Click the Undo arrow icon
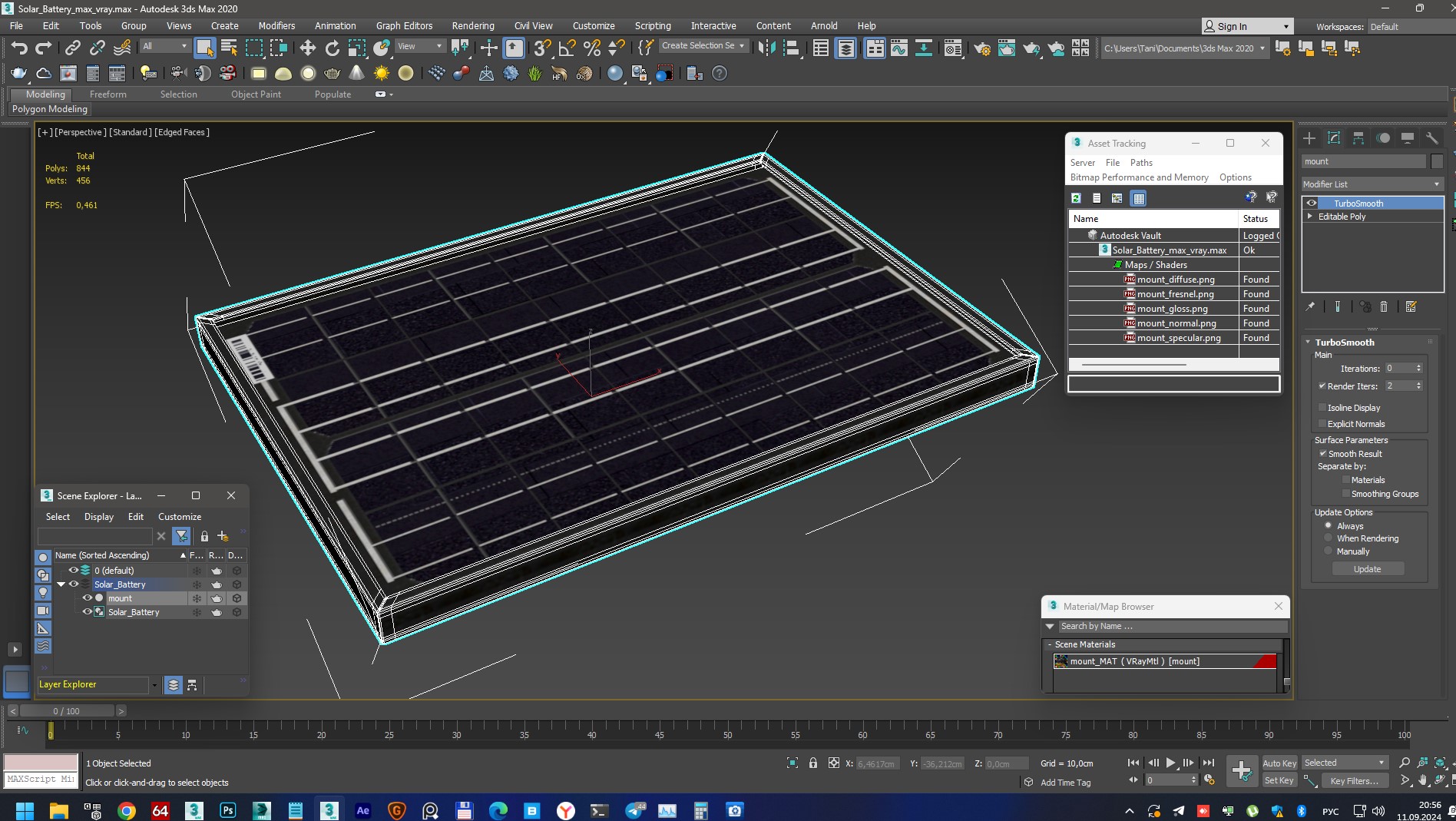This screenshot has height=821, width=1456. (18, 48)
